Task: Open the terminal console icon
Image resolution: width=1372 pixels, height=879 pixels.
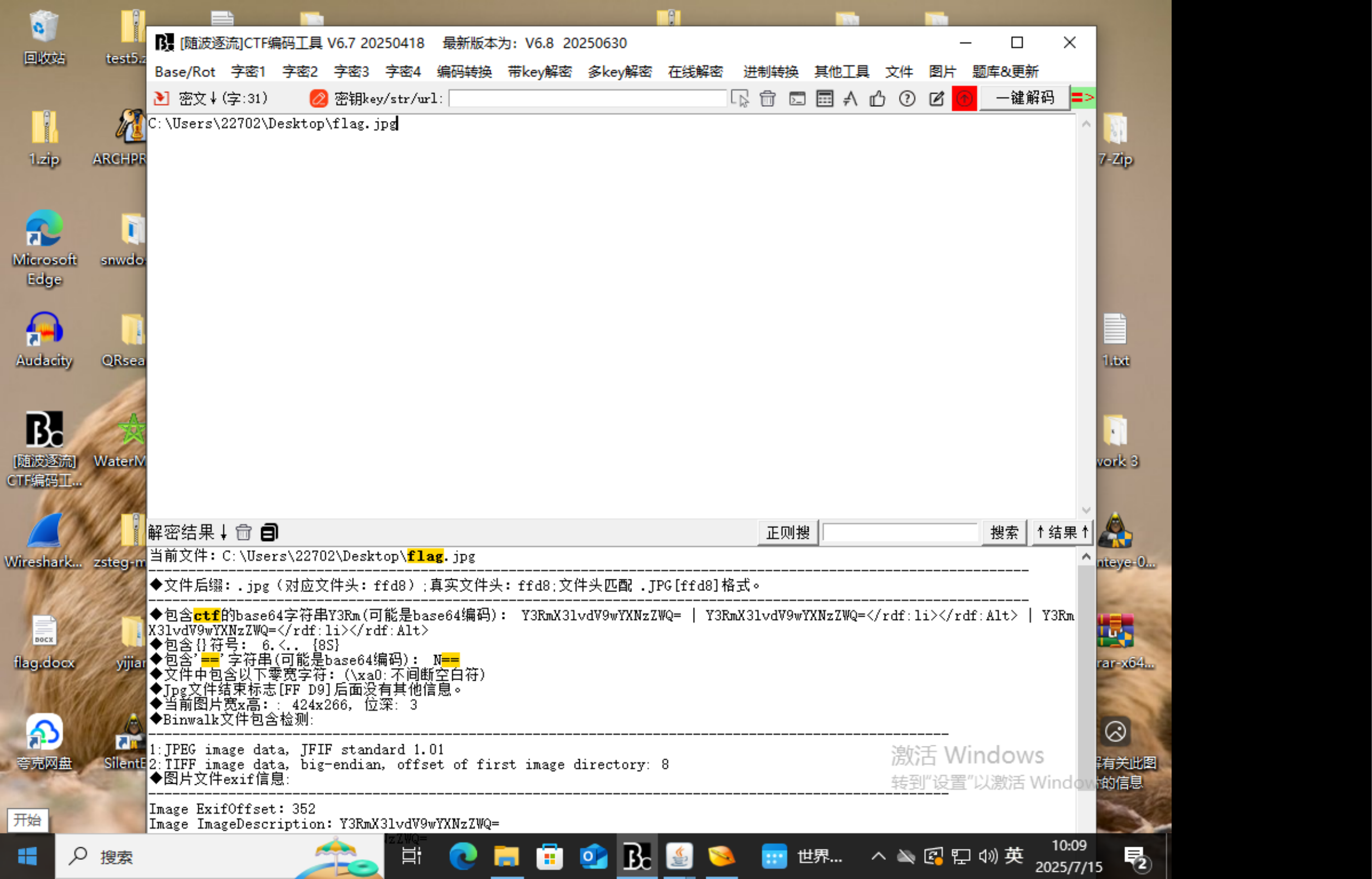Action: [797, 98]
